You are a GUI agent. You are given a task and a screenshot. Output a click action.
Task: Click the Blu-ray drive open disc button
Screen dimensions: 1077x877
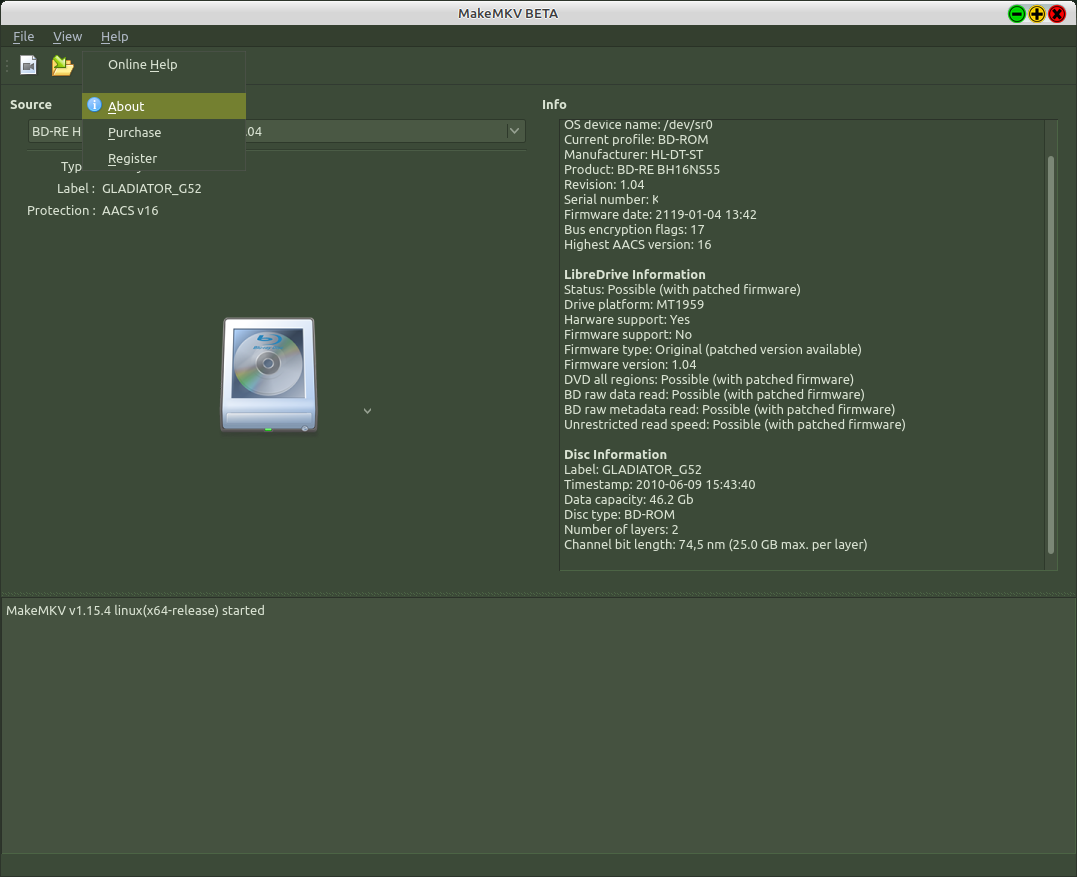(x=269, y=375)
